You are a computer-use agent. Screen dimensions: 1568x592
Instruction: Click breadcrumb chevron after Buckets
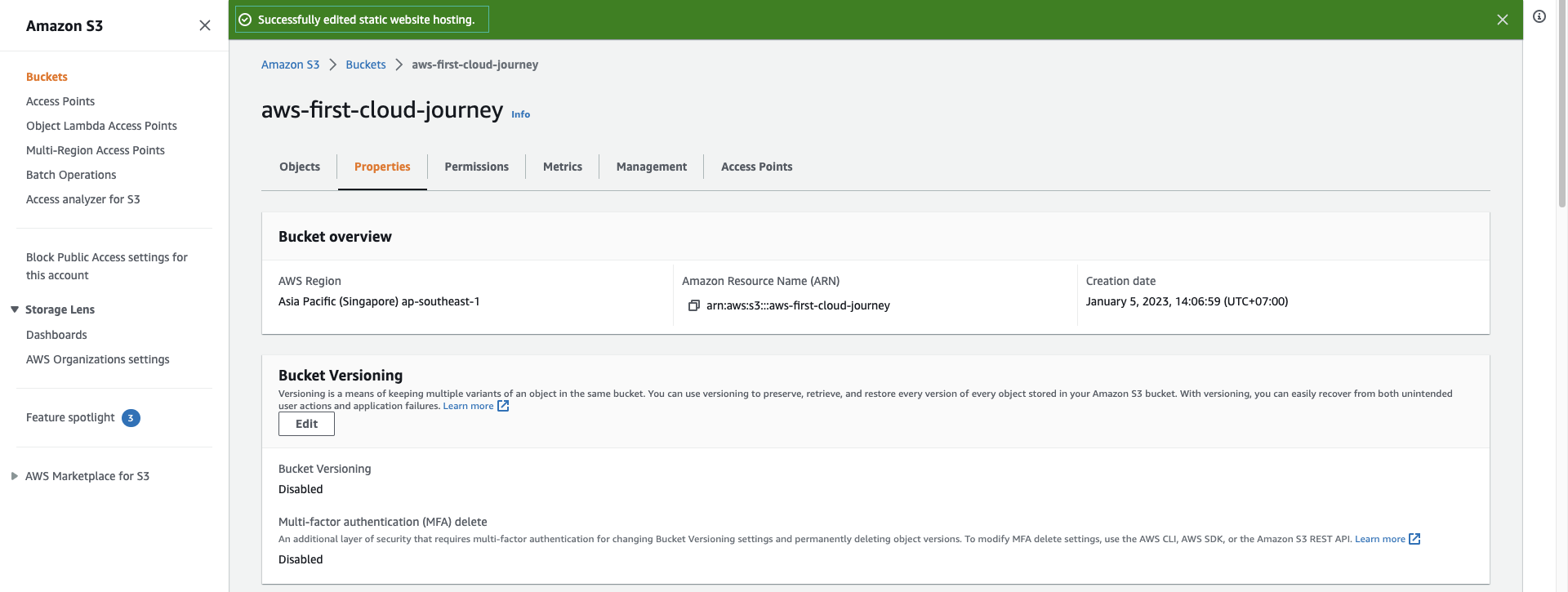tap(399, 65)
